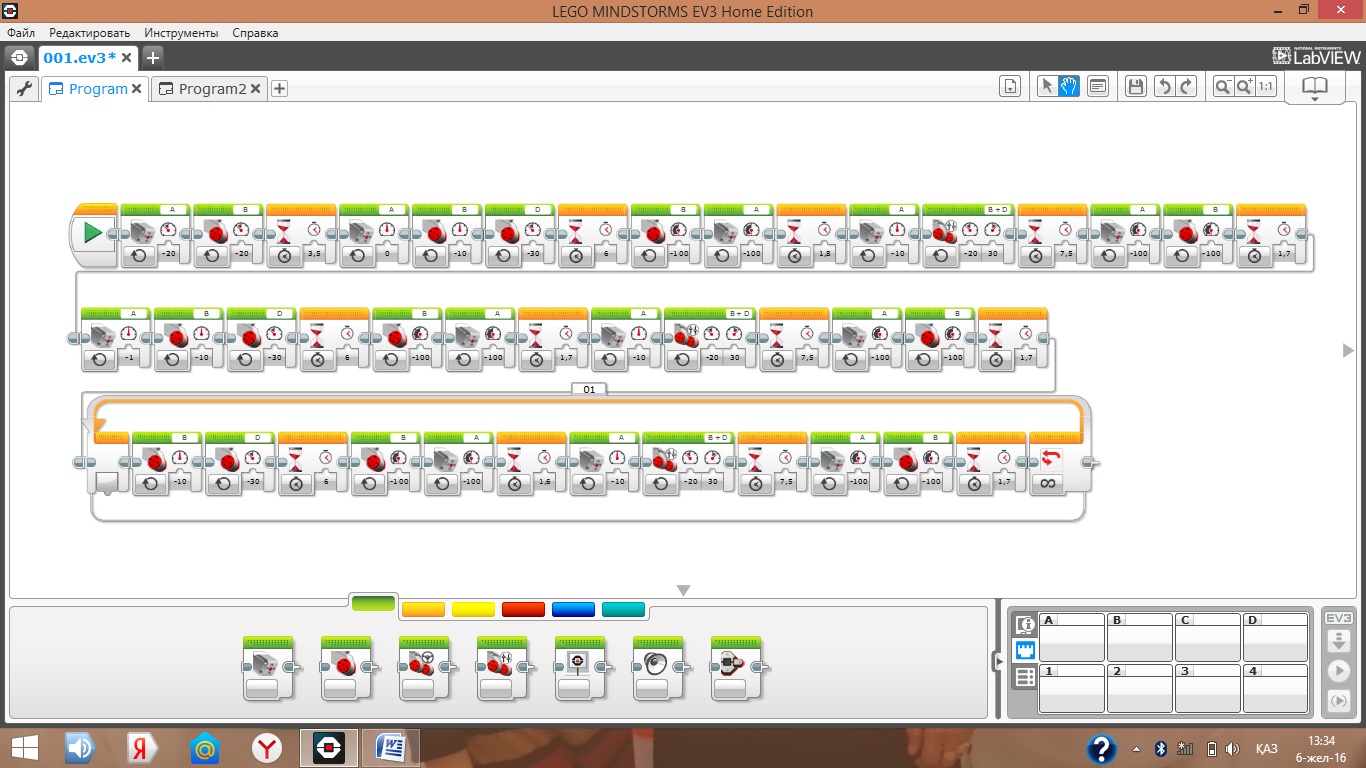Redo the last undone action
1366x768 pixels.
coord(1186,87)
